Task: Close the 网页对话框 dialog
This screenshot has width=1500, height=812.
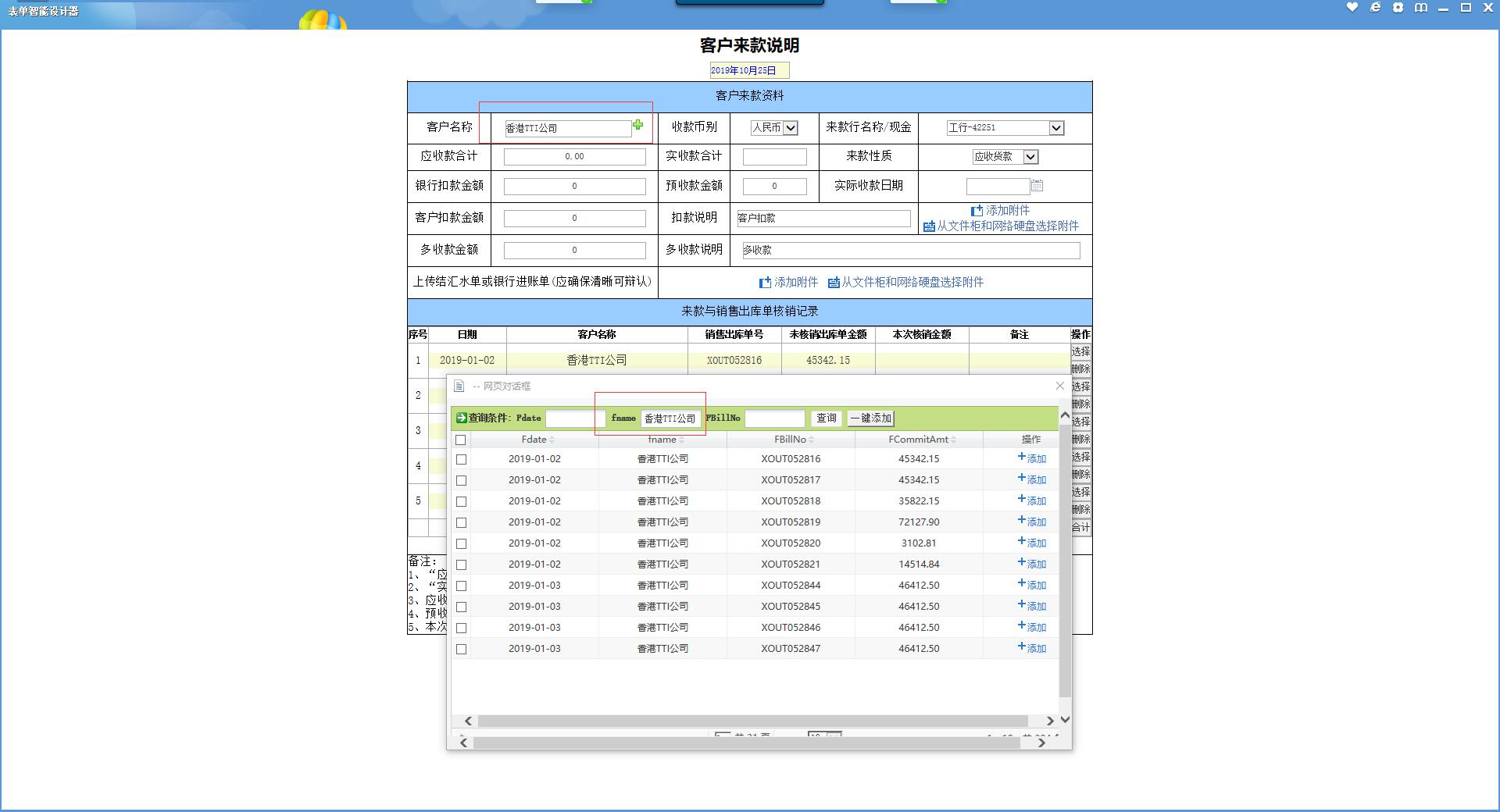Action: [1060, 386]
